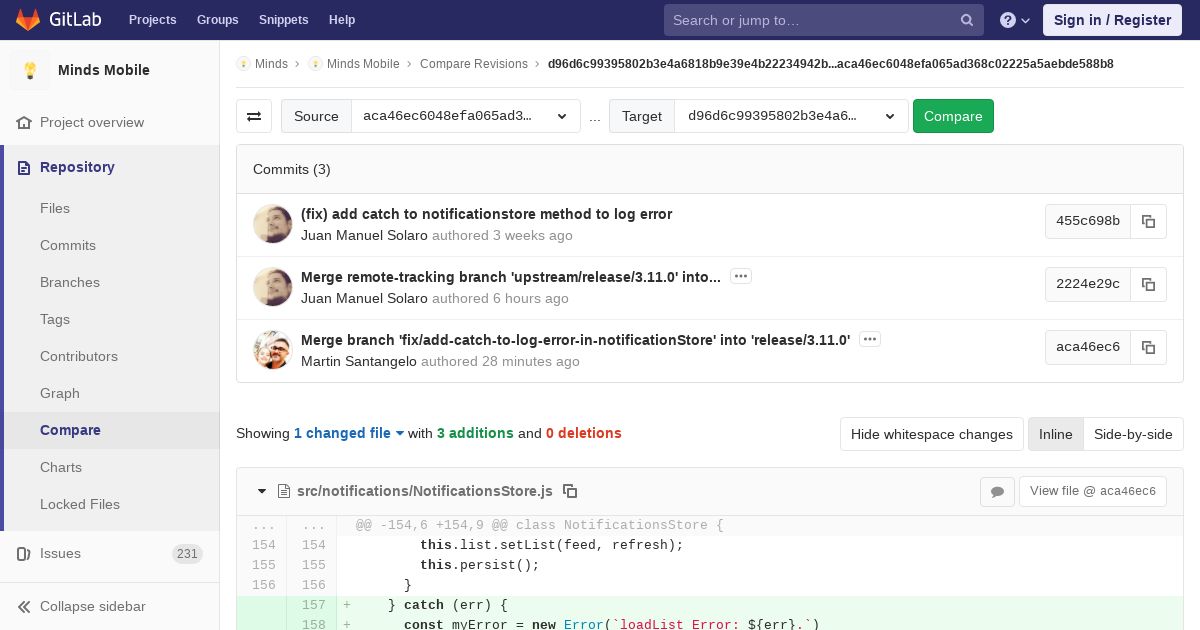Toggle comments on this file
The width and height of the screenshot is (1200, 630).
pyautogui.click(x=997, y=491)
